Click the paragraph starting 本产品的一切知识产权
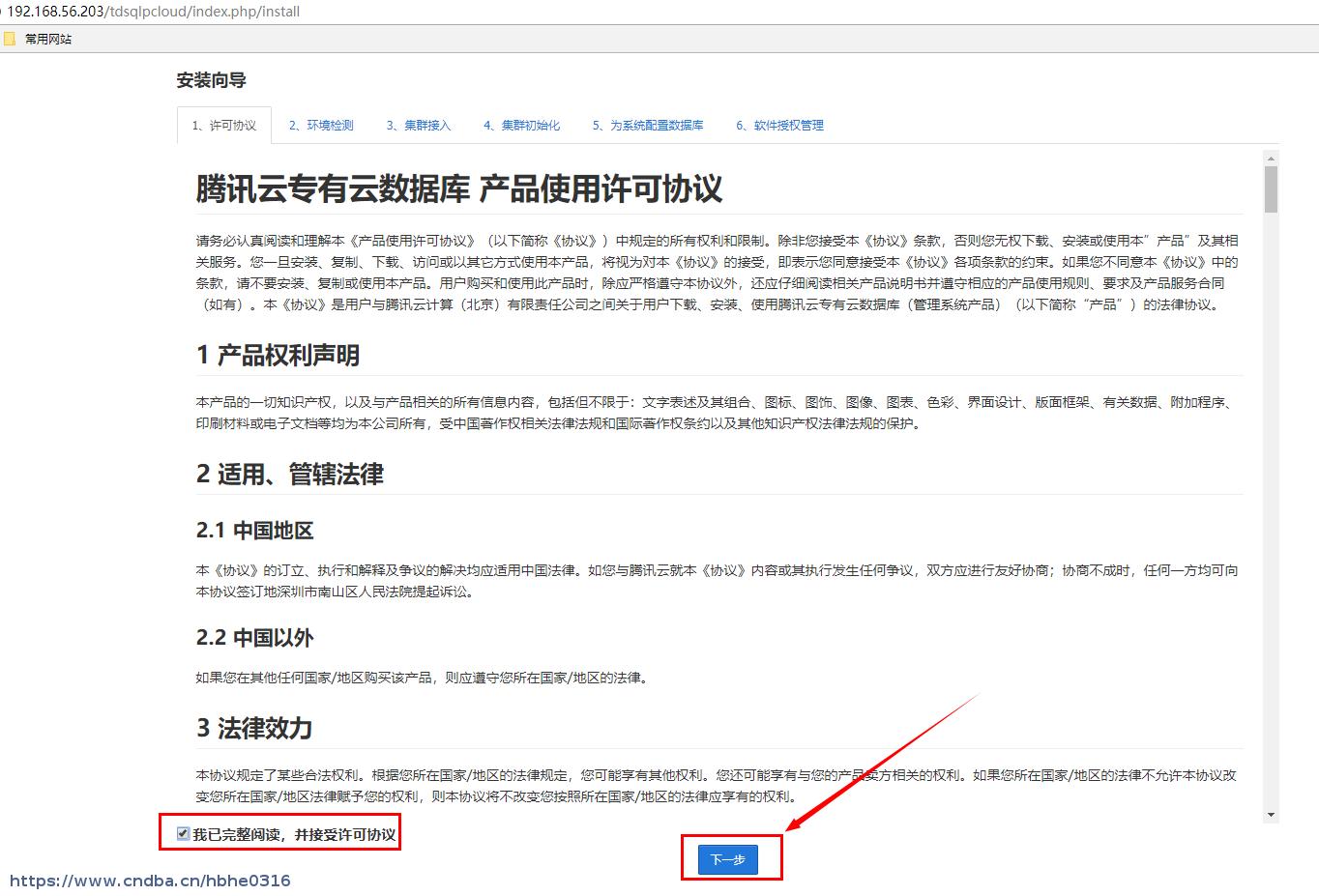Screen dimensions: 1319x896 (x=717, y=413)
